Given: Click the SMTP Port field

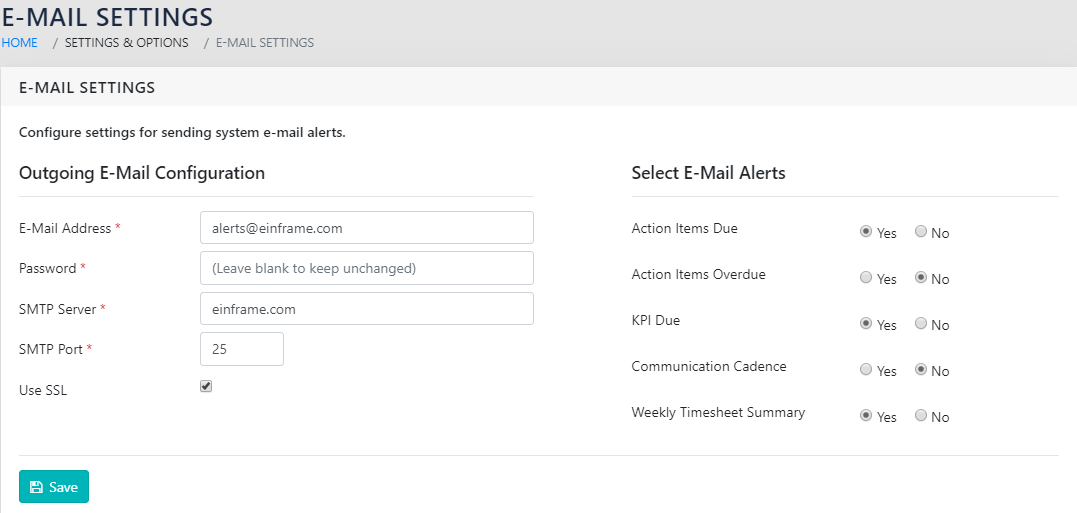Looking at the screenshot, I should coord(242,349).
